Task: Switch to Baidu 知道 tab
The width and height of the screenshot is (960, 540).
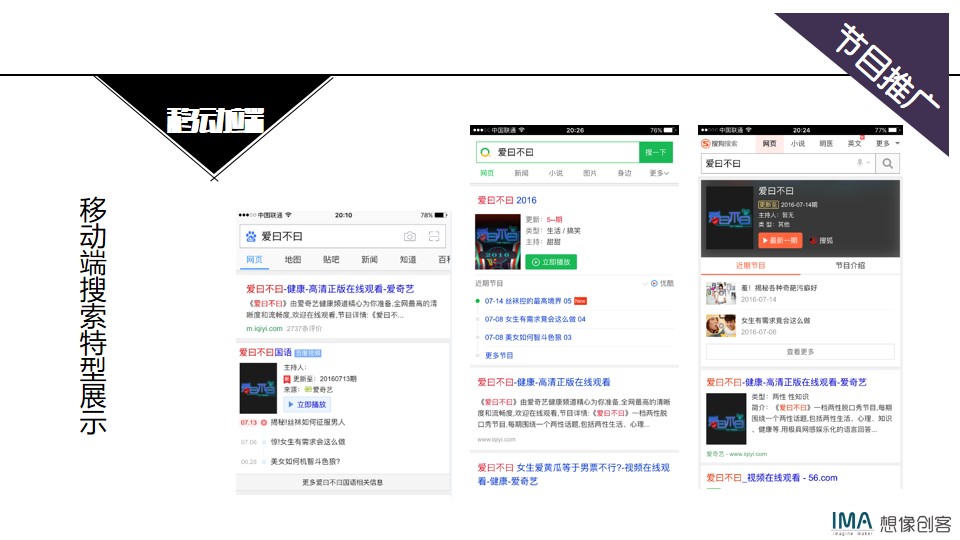Action: coord(408,260)
